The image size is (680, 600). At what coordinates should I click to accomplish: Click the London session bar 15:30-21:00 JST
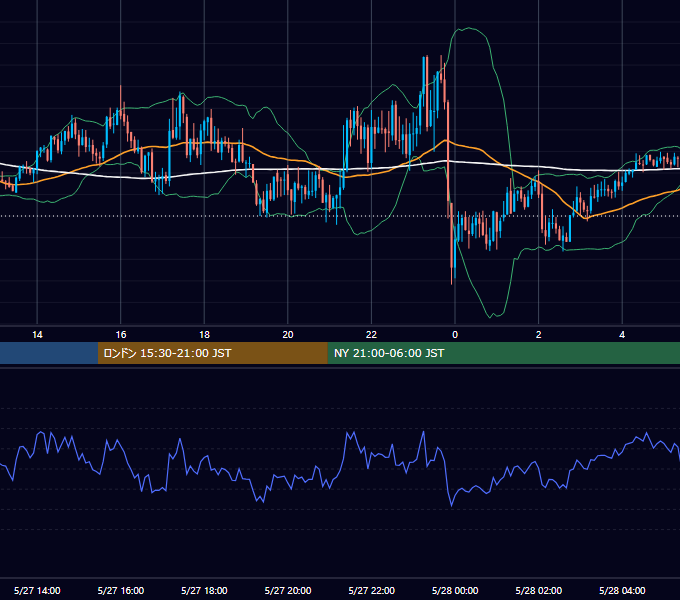212,353
